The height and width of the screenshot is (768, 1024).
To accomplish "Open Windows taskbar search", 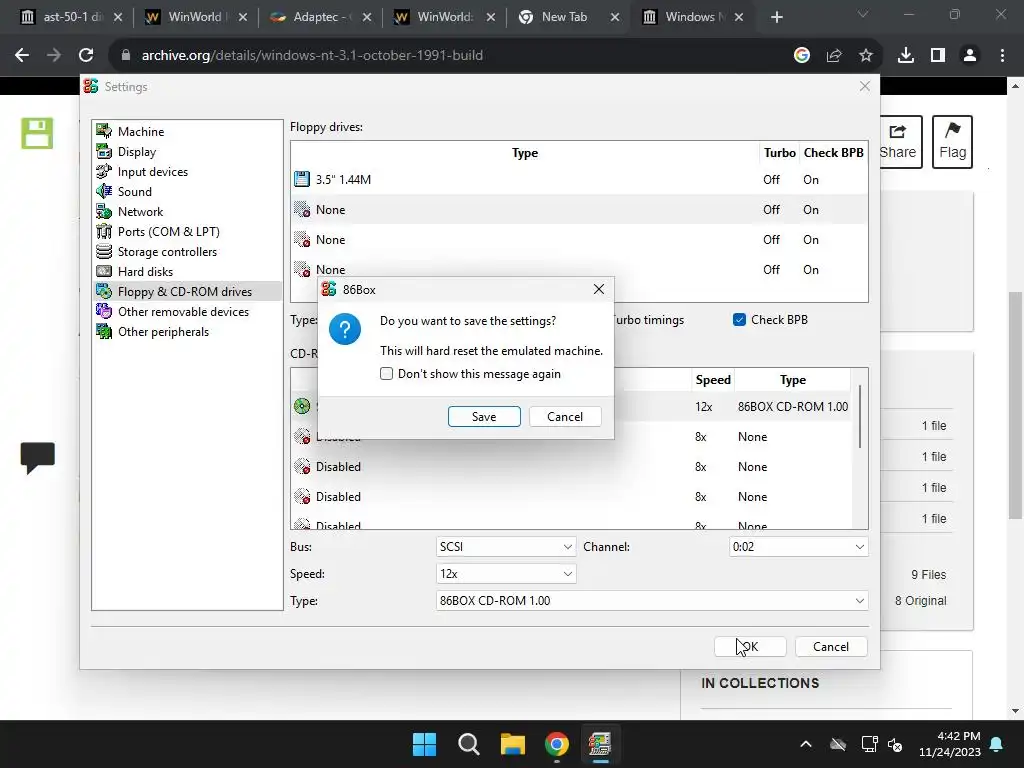I will [469, 744].
